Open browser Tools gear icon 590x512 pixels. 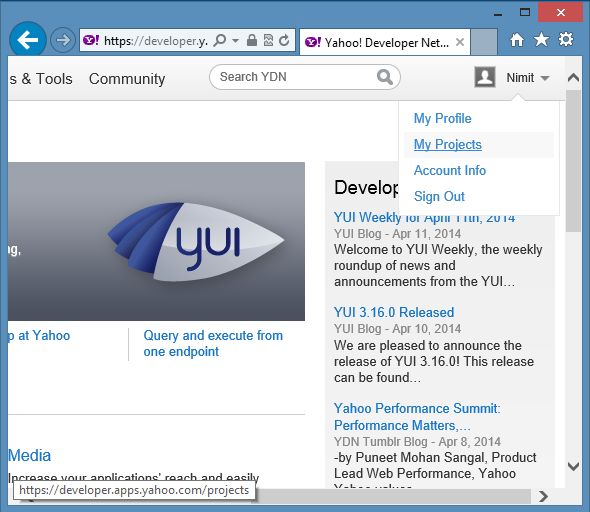coord(566,40)
